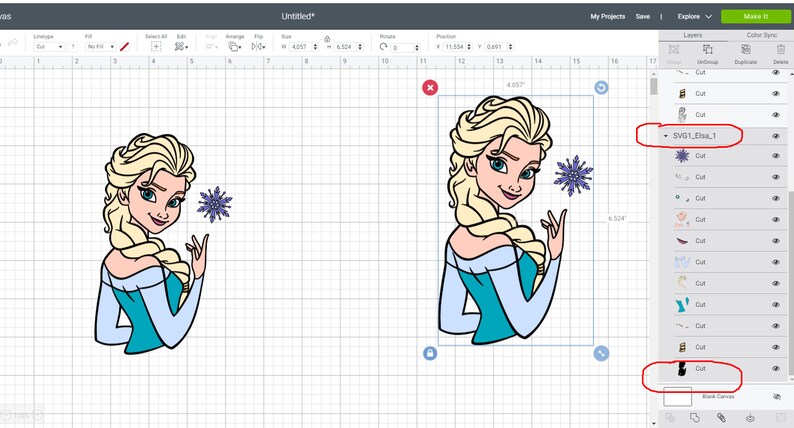
Task: Click the Layers panel right scrollbar
Action: [790, 284]
